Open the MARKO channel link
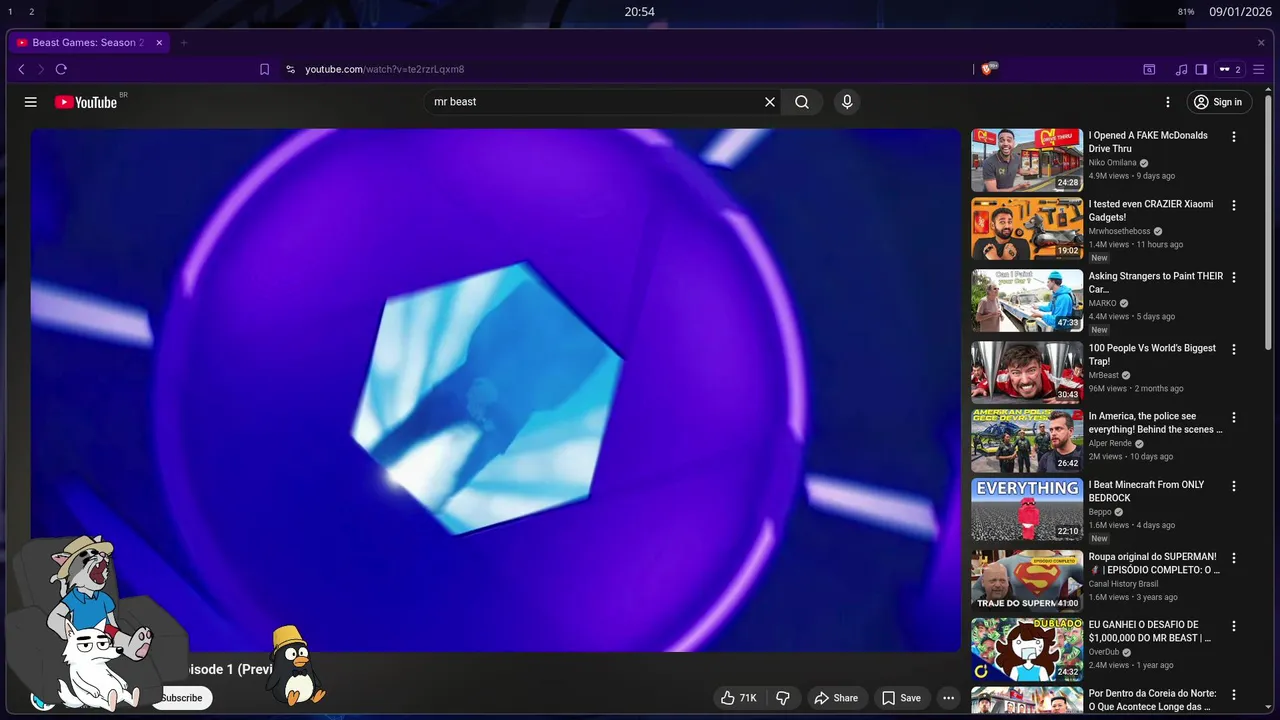The height and width of the screenshot is (720, 1280). [1103, 303]
